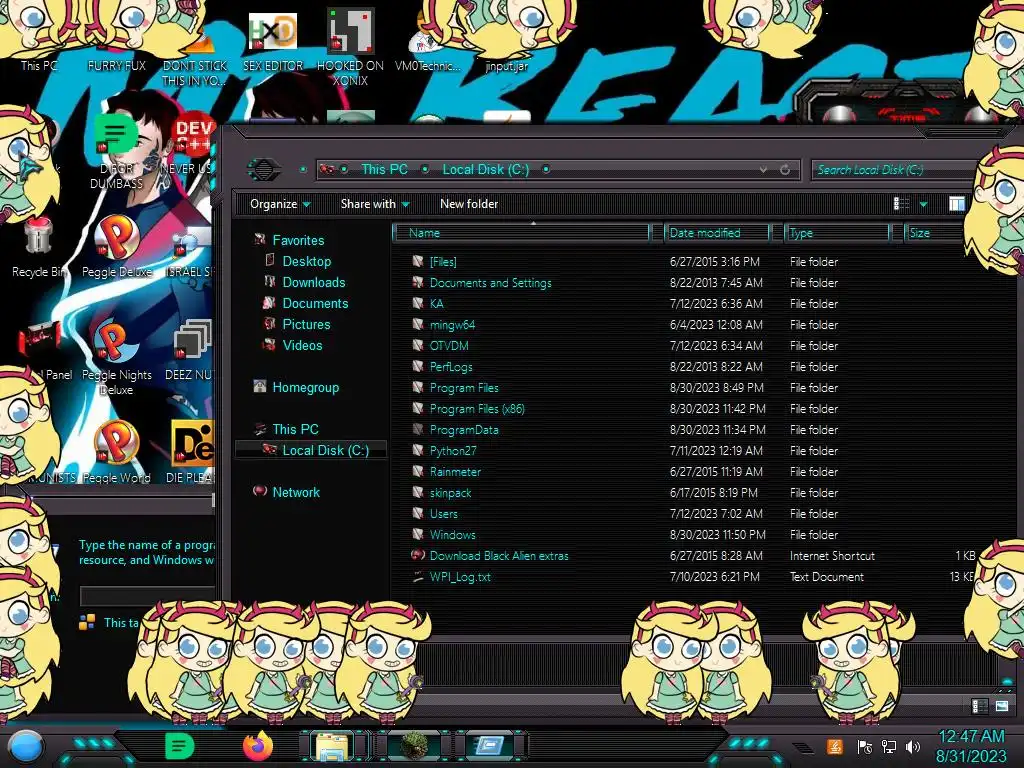Select the Python27 folder
Image resolution: width=1024 pixels, height=768 pixels.
(x=453, y=451)
